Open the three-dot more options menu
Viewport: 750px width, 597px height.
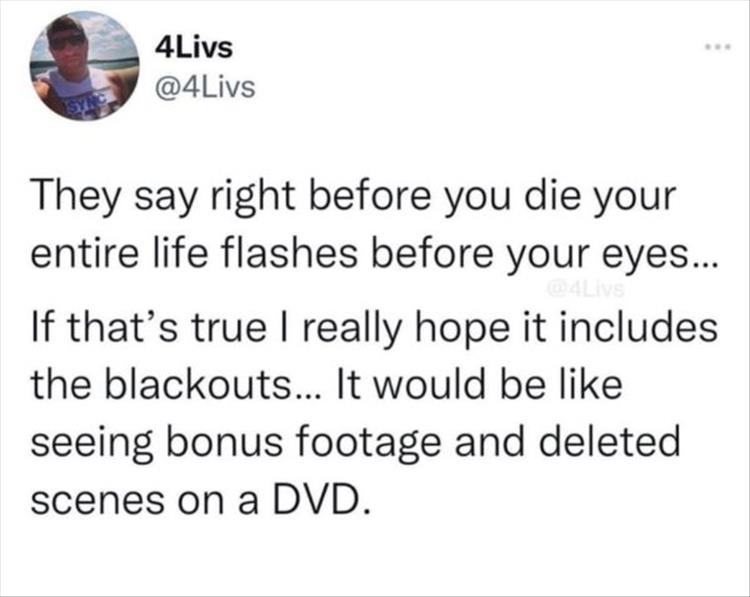(x=717, y=47)
